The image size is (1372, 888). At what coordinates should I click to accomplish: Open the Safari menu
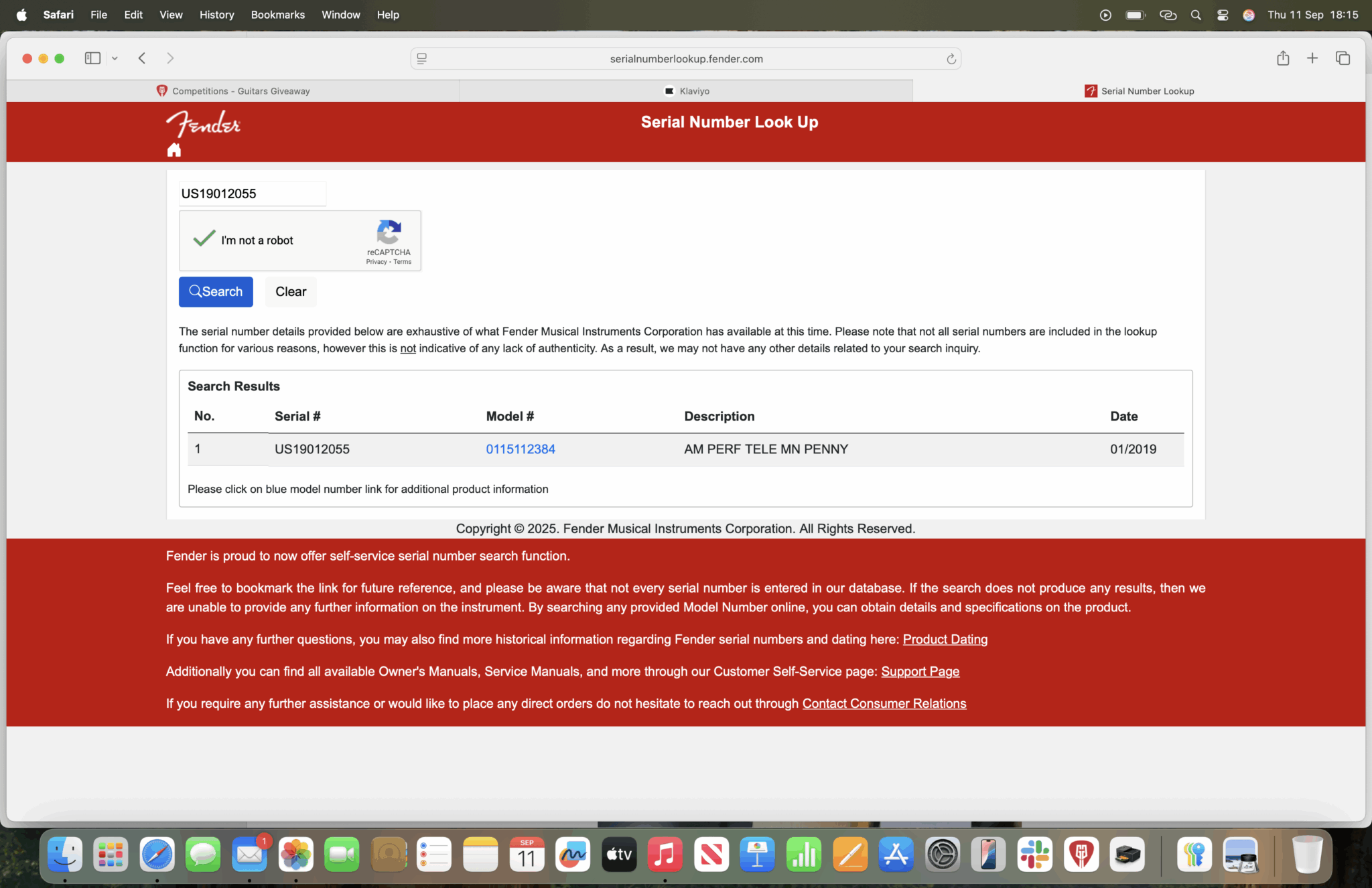pos(58,15)
